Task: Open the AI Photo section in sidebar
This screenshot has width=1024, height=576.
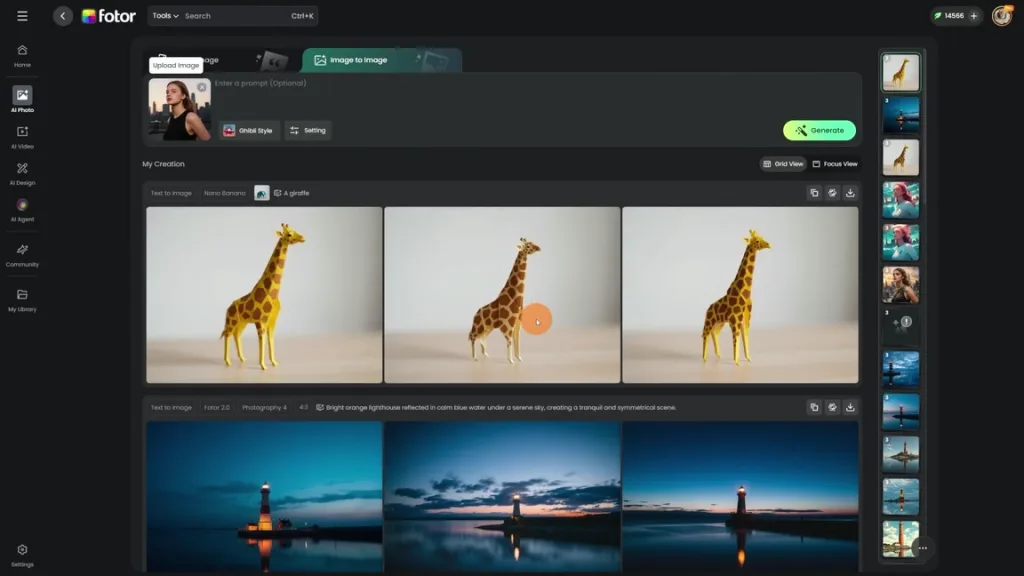Action: point(22,97)
